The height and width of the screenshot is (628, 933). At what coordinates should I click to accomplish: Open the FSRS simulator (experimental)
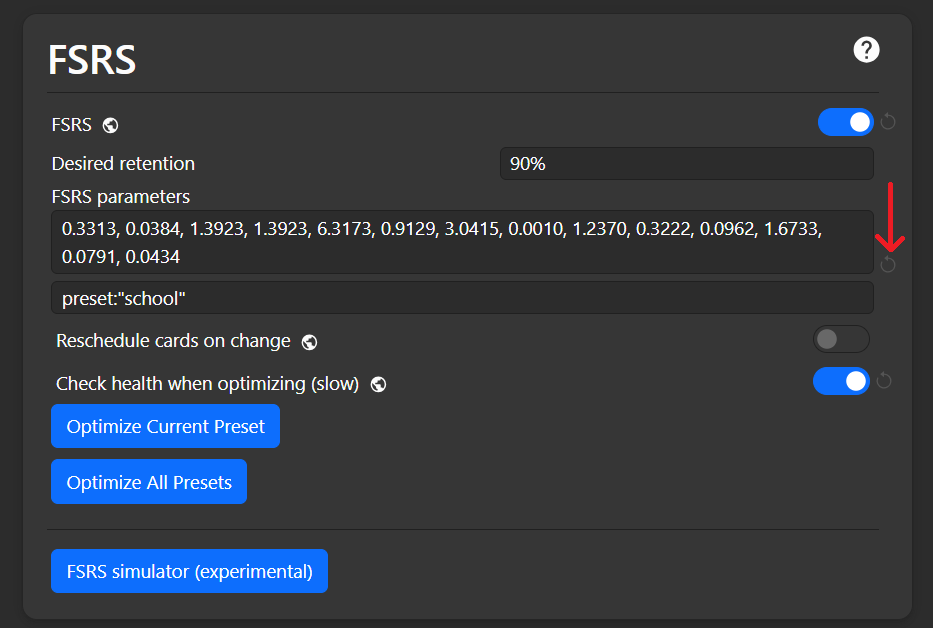[x=189, y=572]
